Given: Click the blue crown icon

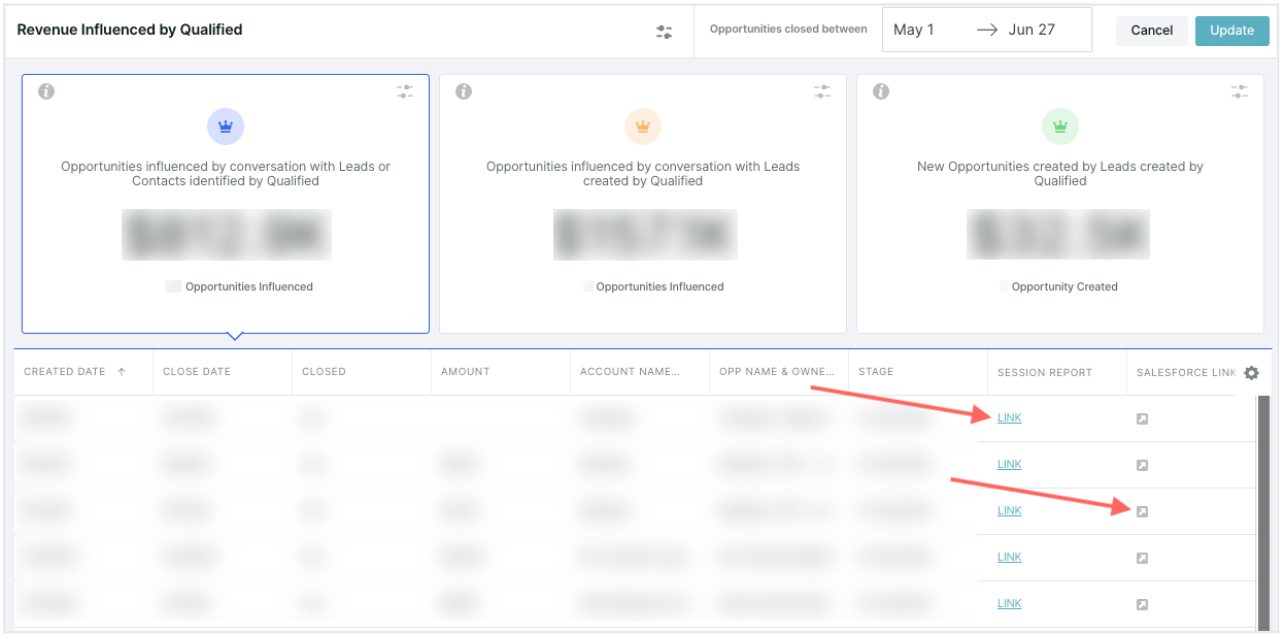Looking at the screenshot, I should [226, 127].
